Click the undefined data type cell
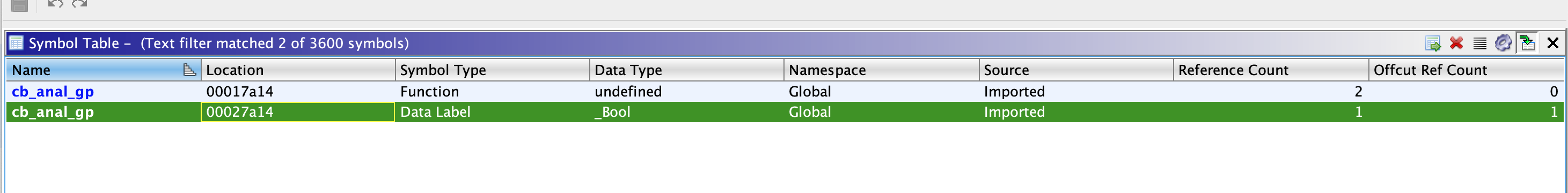The width and height of the screenshot is (1568, 193). [687, 91]
